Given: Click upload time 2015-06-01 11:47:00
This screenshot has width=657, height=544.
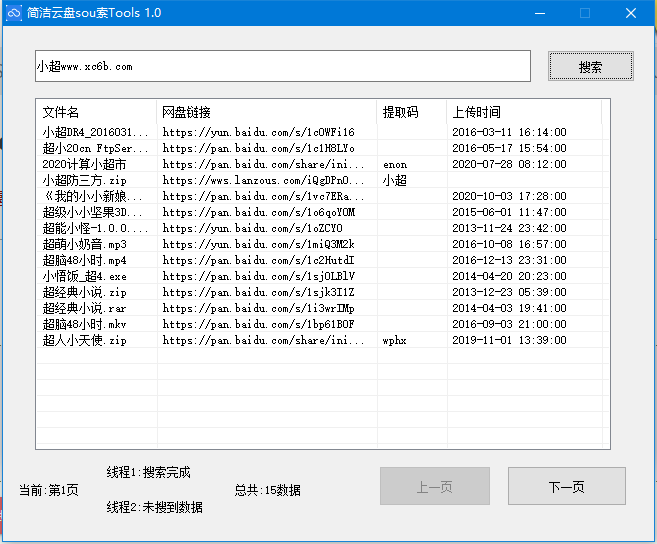Looking at the screenshot, I should tap(509, 212).
